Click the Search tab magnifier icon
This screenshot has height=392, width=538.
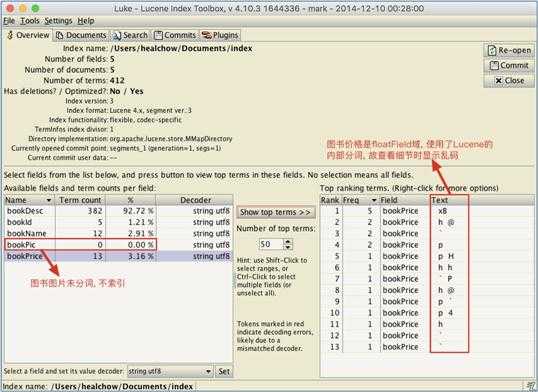point(117,36)
